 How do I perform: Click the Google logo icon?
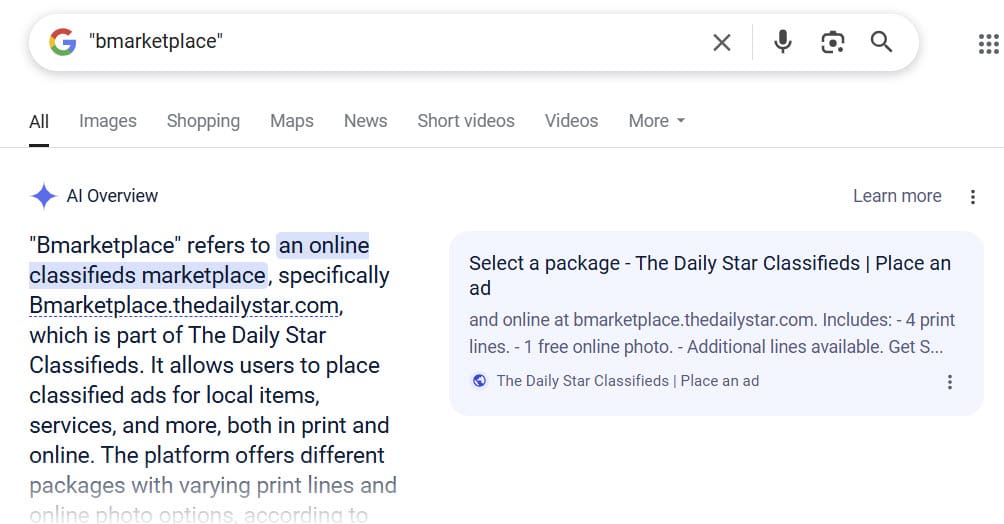pyautogui.click(x=62, y=42)
